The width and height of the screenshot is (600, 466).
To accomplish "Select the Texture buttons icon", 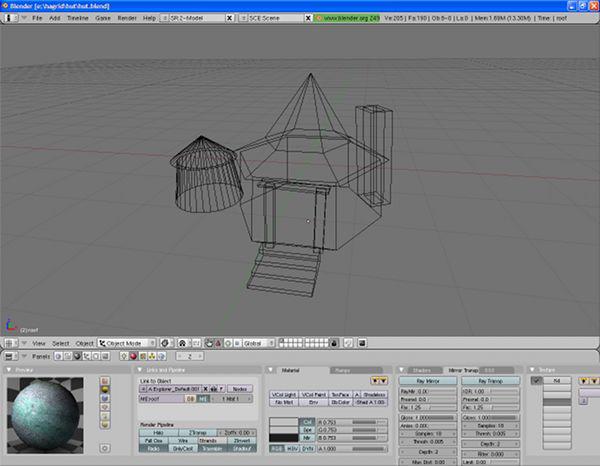I will 143,356.
